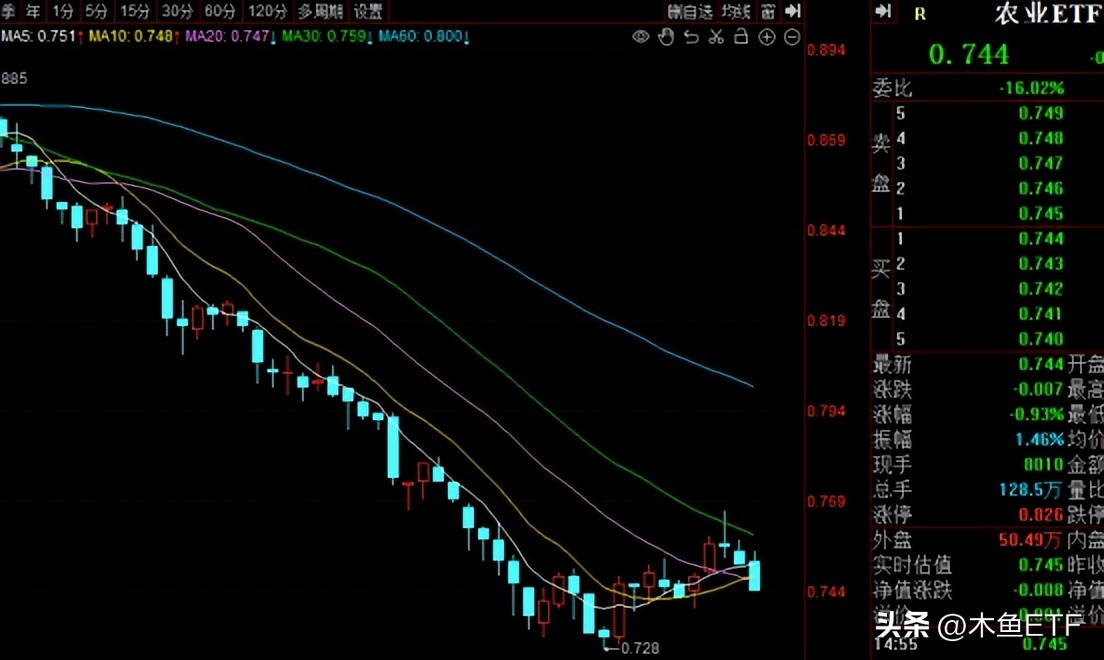Image resolution: width=1104 pixels, height=660 pixels.
Task: Click the undo arrow icon
Action: pos(691,37)
